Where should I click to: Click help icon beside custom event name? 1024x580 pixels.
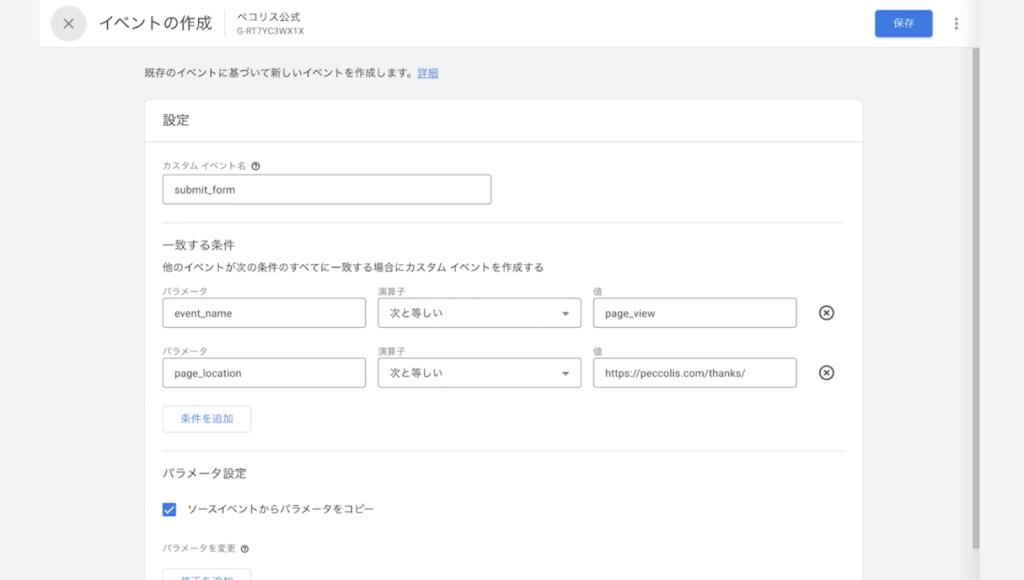(x=255, y=166)
